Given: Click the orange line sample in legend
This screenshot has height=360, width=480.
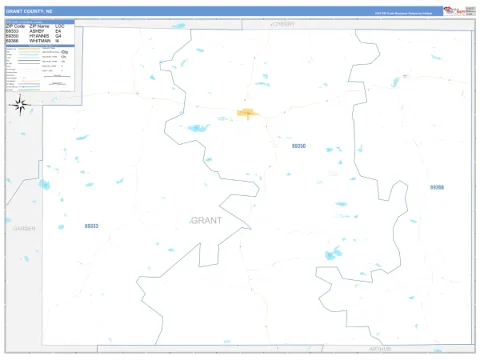Looking at the screenshot, I should point(29,49).
